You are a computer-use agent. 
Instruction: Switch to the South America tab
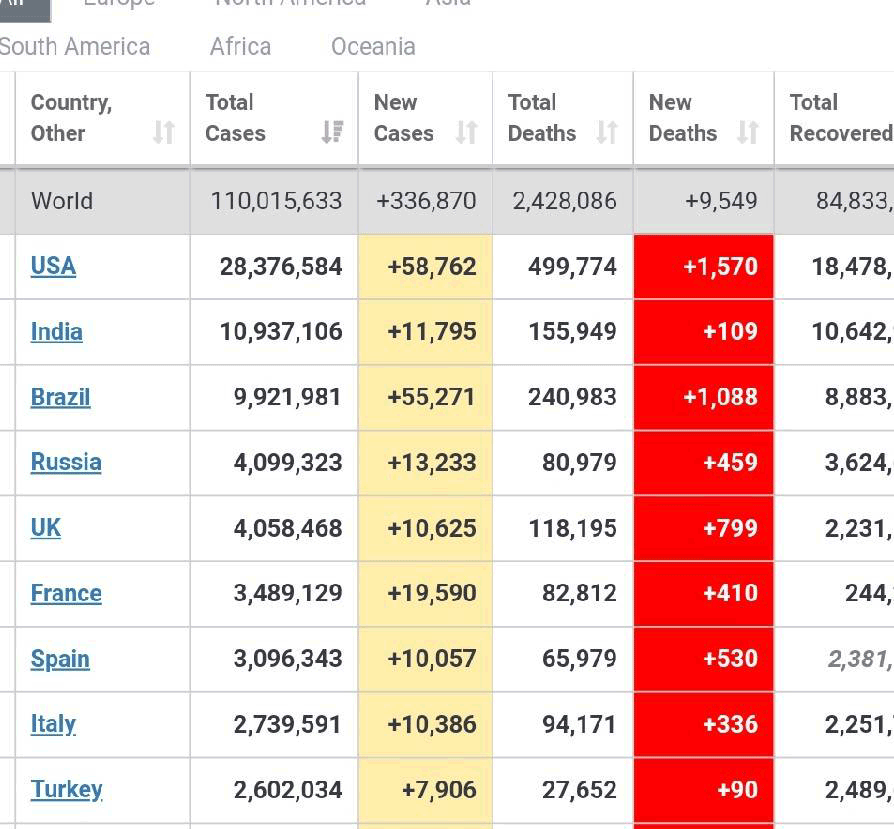click(74, 47)
